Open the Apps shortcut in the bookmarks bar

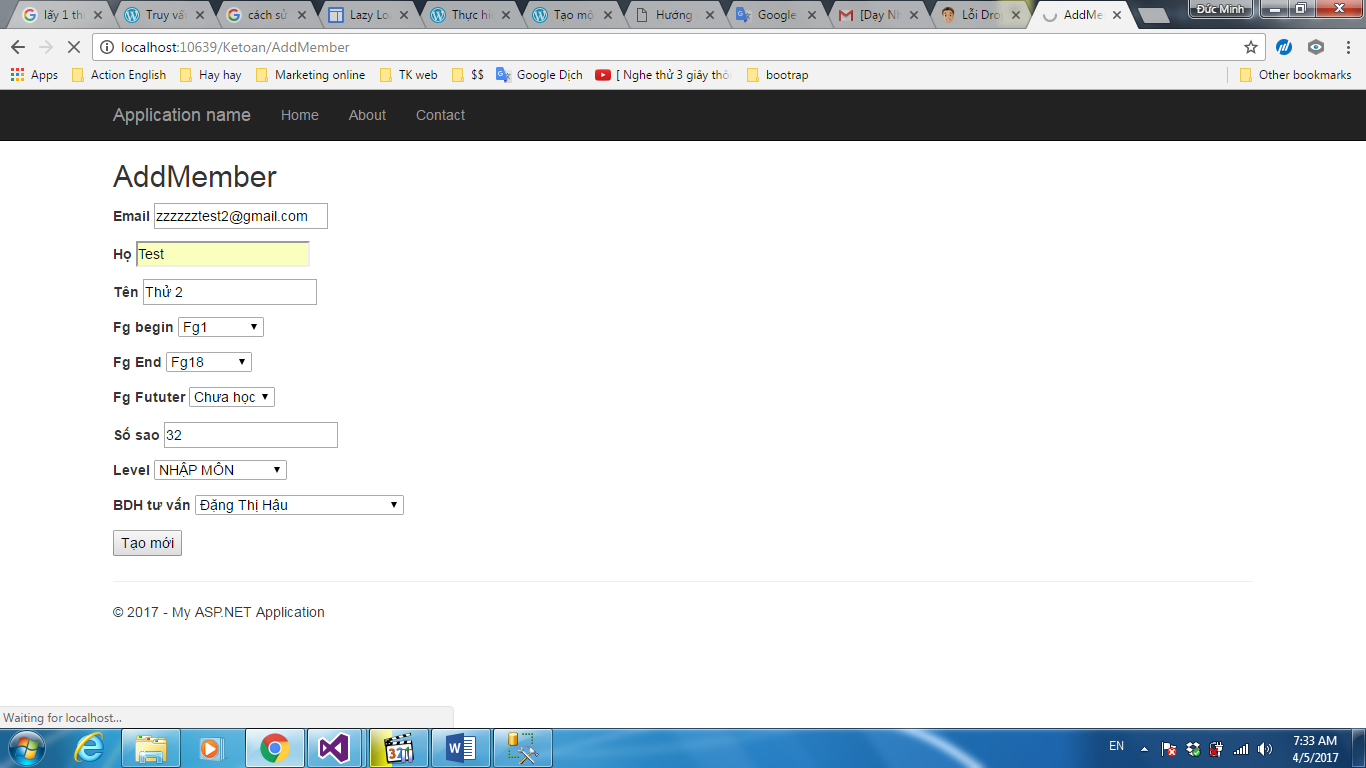pos(34,75)
